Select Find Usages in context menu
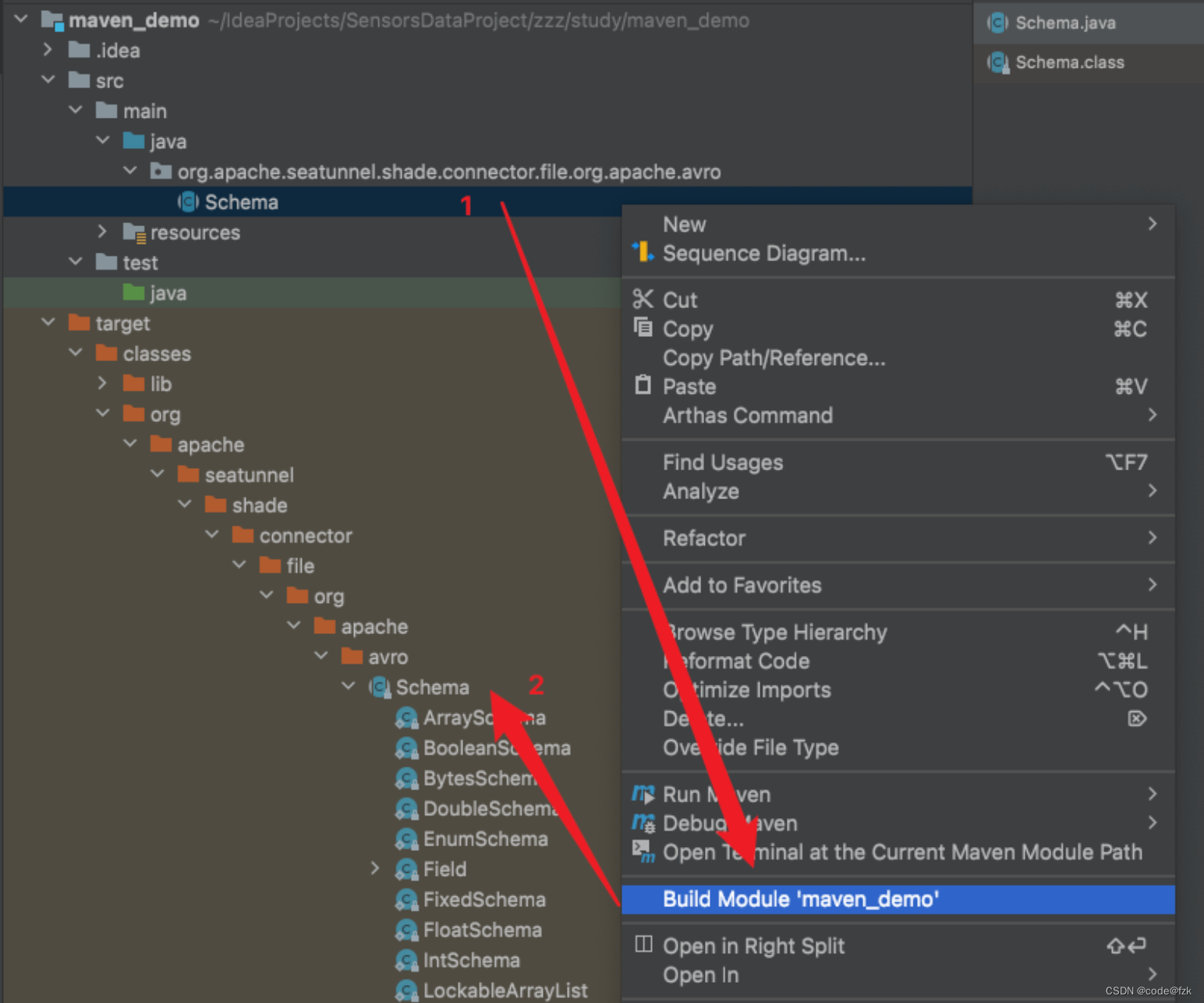This screenshot has width=1204, height=1003. (x=898, y=463)
